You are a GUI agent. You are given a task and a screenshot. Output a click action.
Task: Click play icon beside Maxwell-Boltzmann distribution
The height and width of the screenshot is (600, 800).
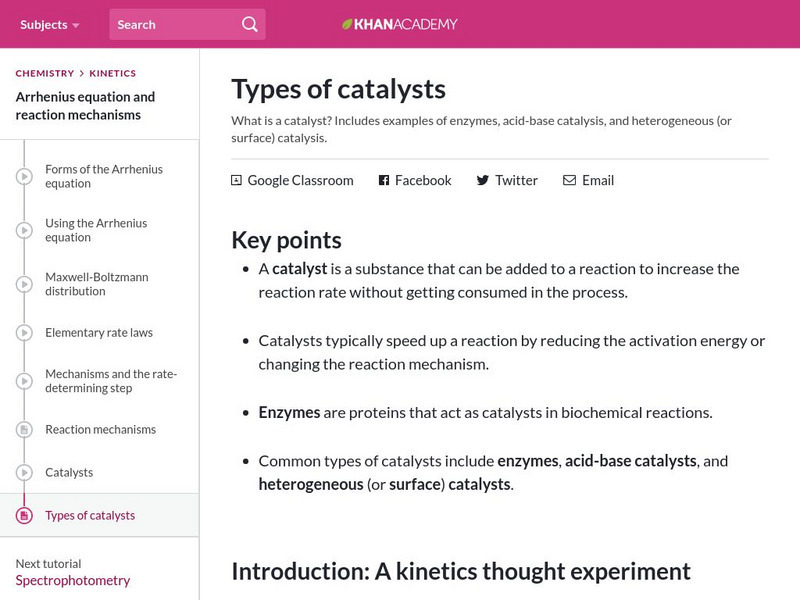point(24,285)
